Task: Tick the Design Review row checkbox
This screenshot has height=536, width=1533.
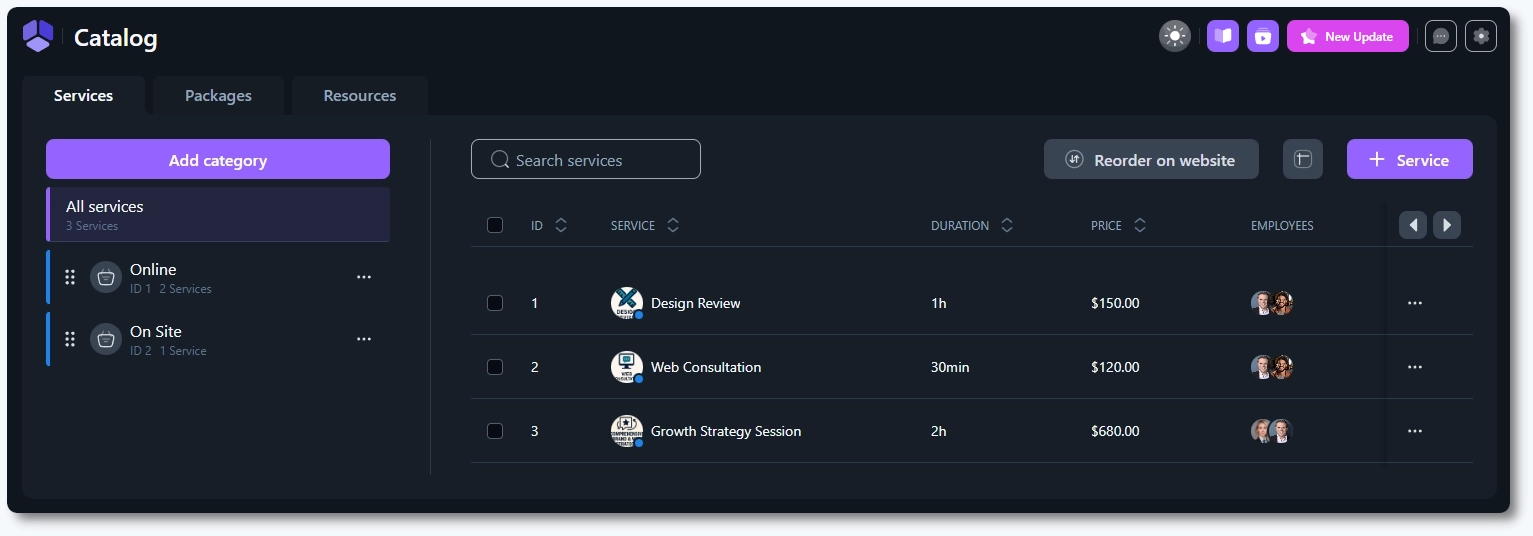Action: (495, 303)
